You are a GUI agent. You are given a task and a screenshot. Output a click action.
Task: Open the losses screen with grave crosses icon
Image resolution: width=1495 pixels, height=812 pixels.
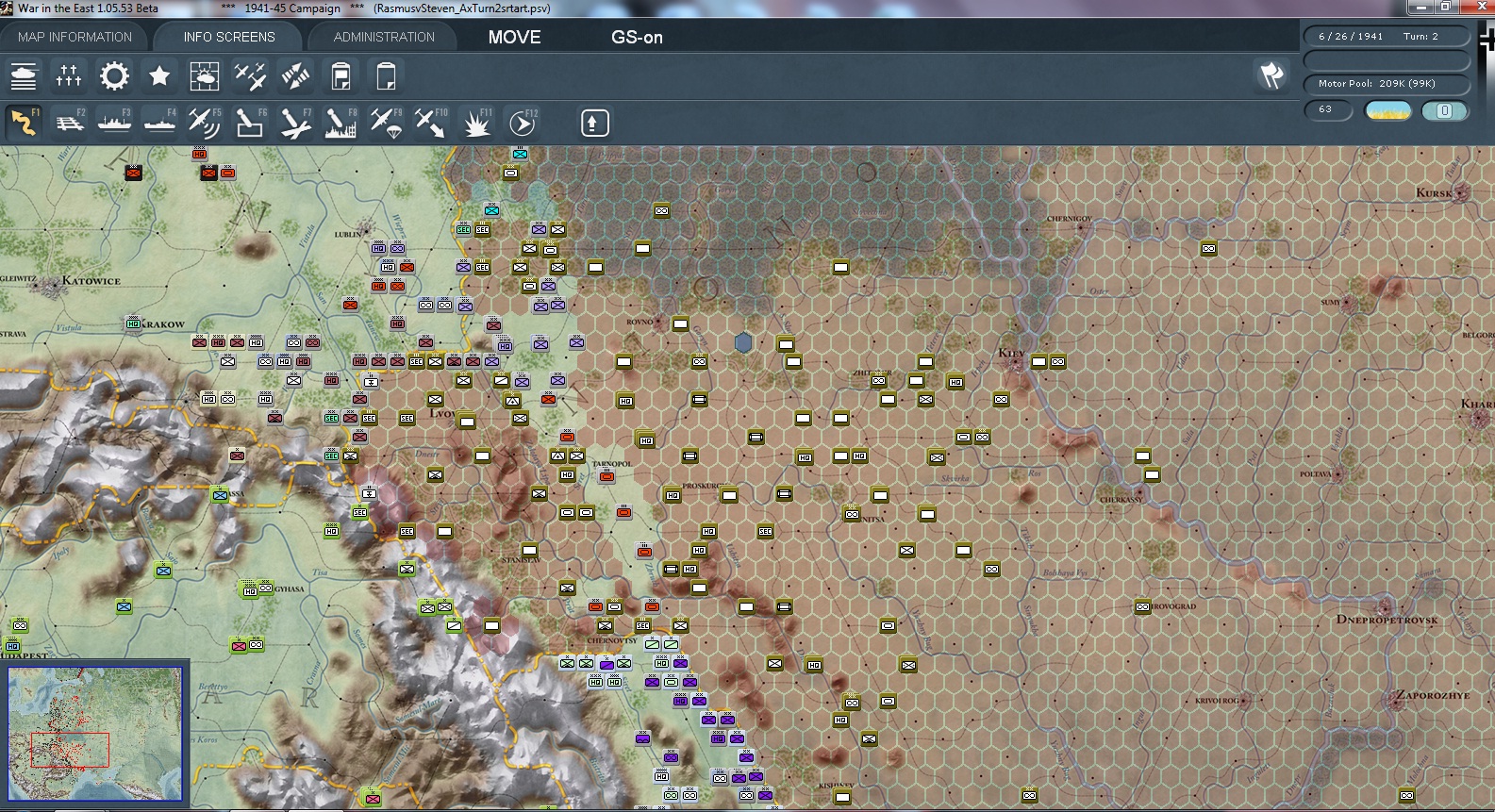[69, 76]
